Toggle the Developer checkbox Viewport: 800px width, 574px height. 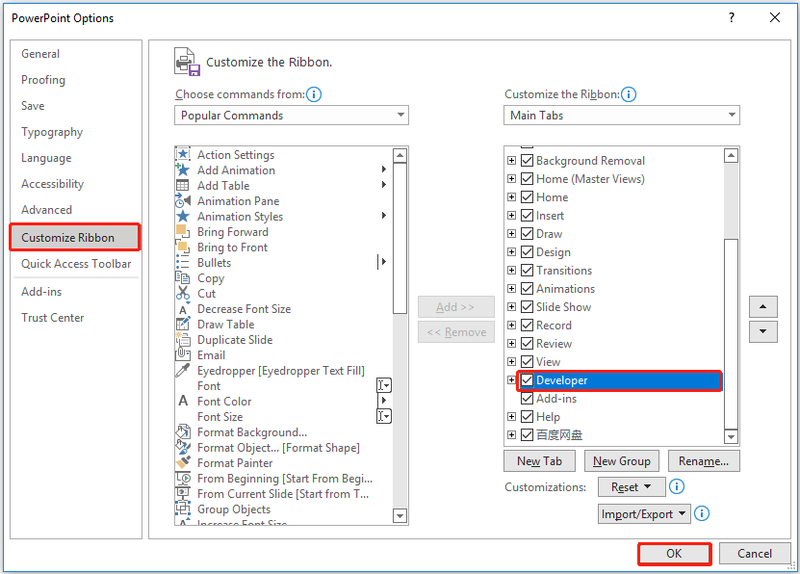(x=527, y=380)
